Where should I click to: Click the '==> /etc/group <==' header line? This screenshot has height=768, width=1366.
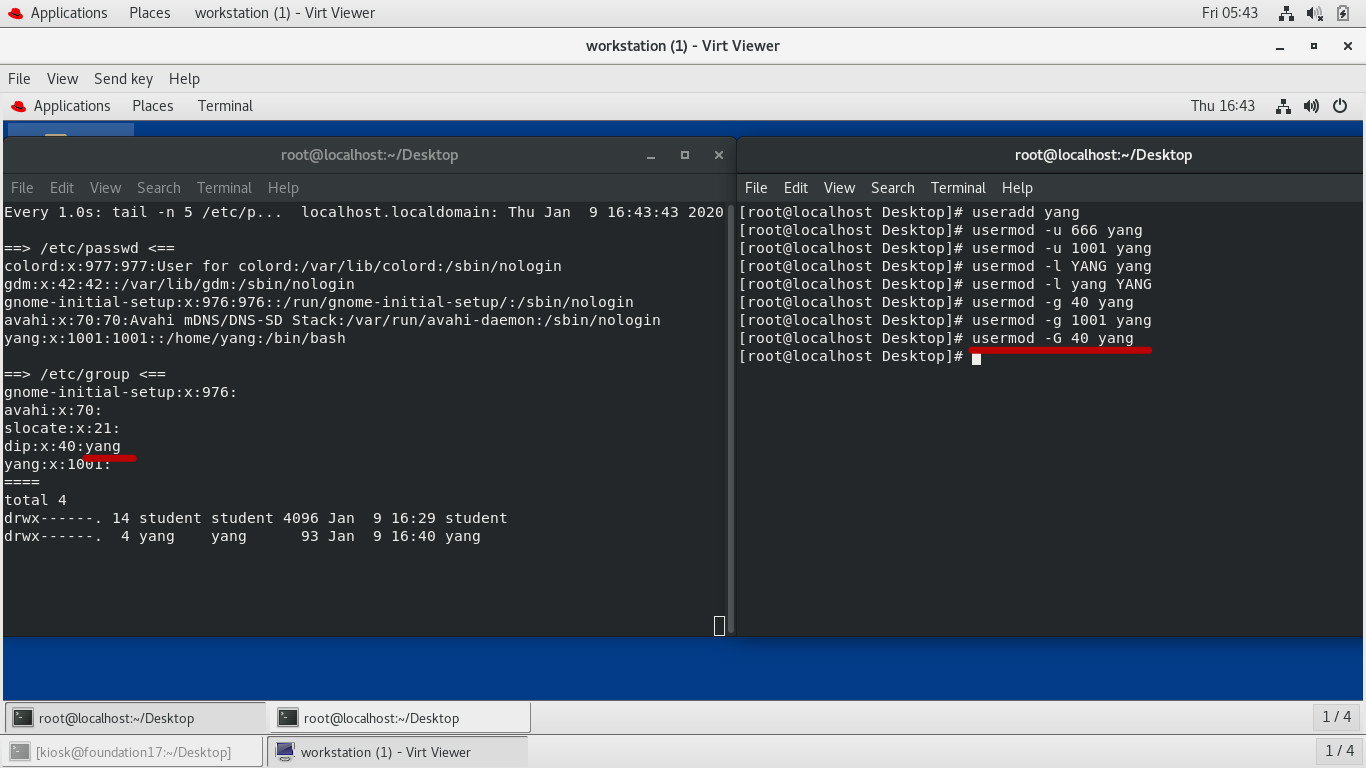click(85, 374)
